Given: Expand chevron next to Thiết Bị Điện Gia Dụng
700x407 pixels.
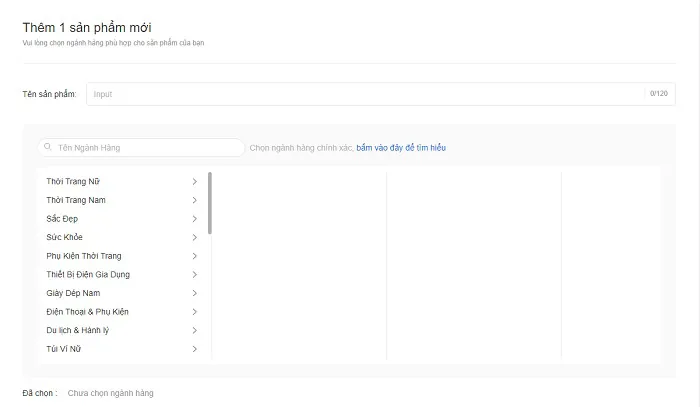Looking at the screenshot, I should point(195,274).
